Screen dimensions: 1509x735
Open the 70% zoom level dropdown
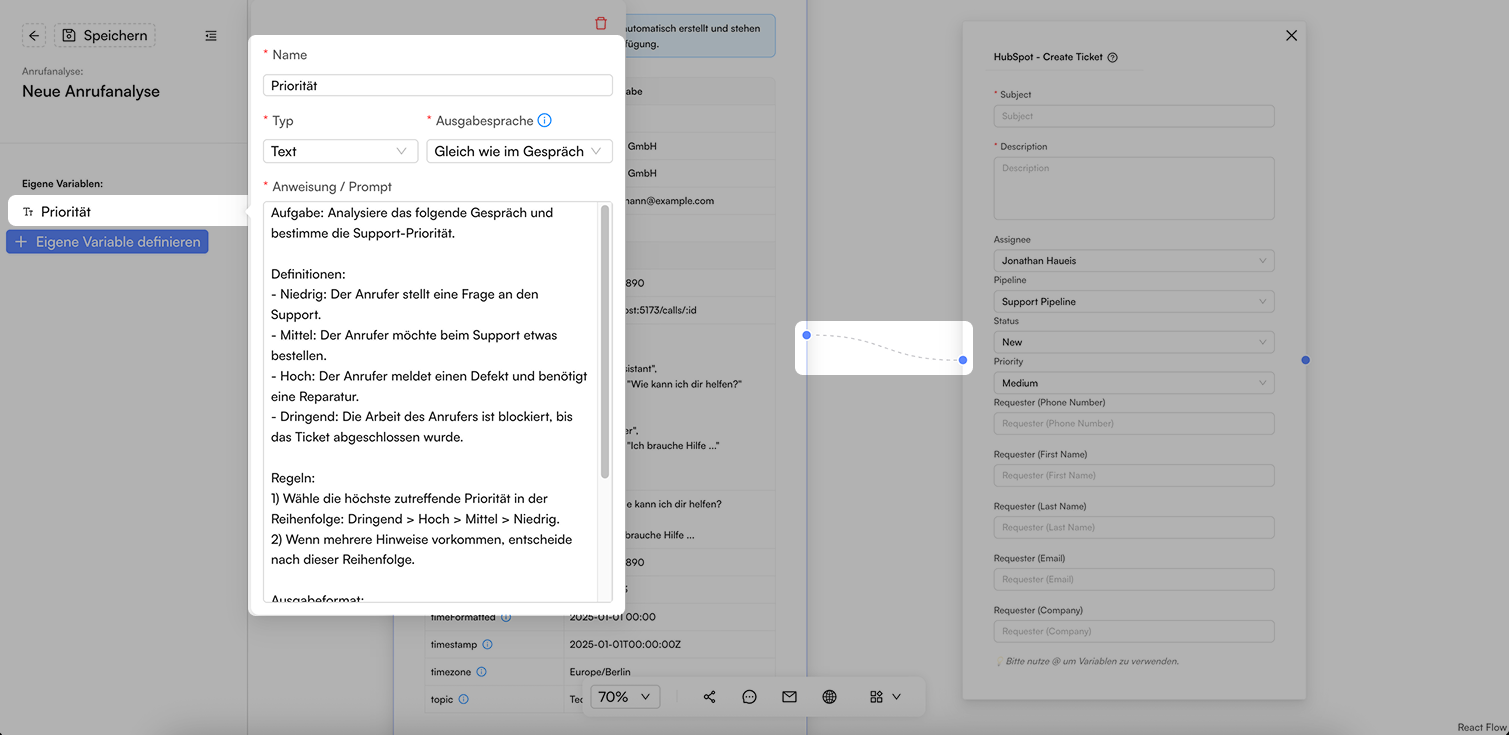click(x=625, y=696)
